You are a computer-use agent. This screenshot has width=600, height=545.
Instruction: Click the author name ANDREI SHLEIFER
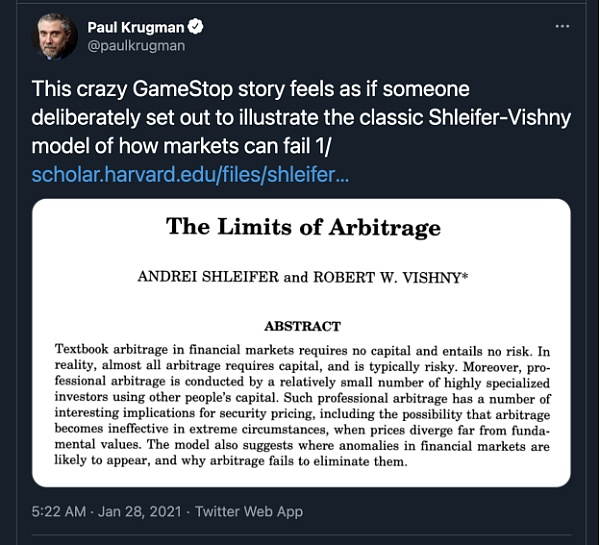206,277
